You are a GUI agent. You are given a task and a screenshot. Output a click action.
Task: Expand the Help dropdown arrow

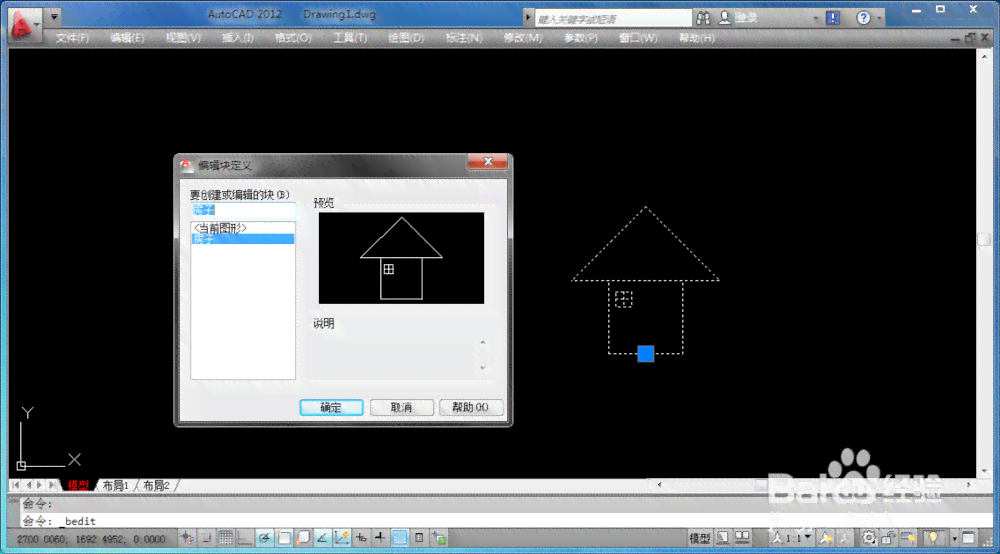(x=879, y=18)
